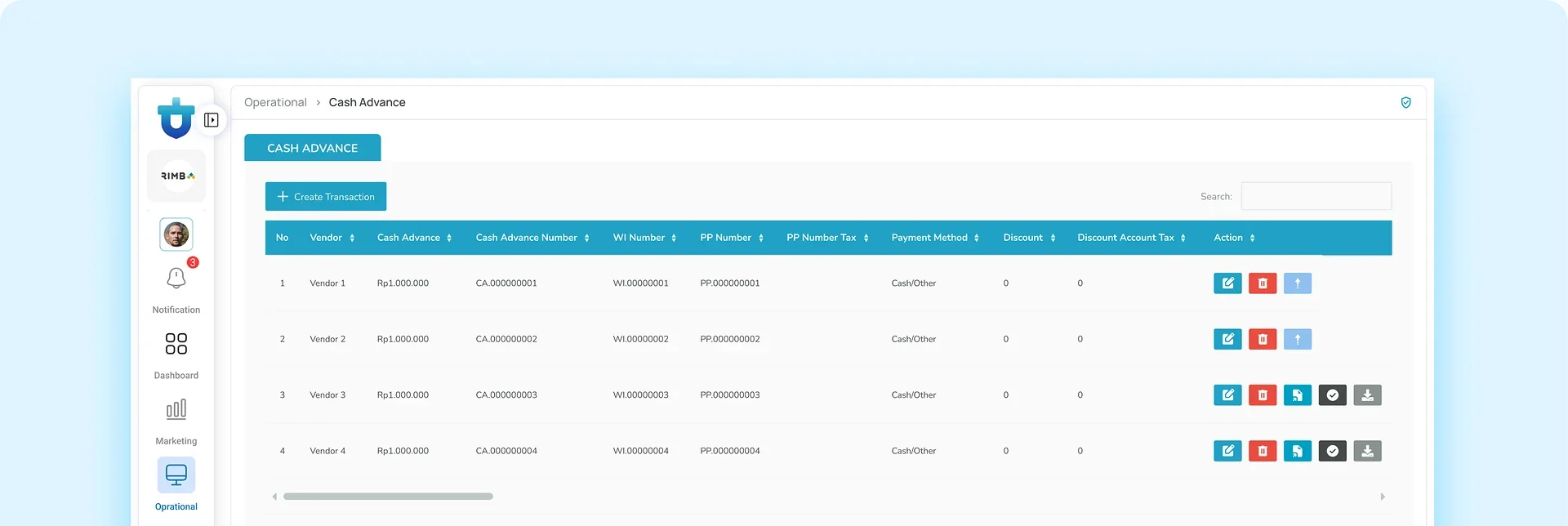The image size is (1568, 526).
Task: Click Cash/Other in Vendor 1 row
Action: pos(914,283)
